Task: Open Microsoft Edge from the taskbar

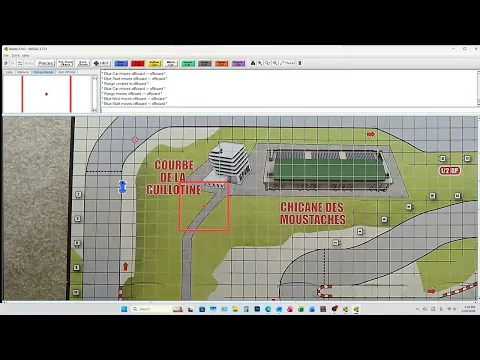Action: pos(268,309)
